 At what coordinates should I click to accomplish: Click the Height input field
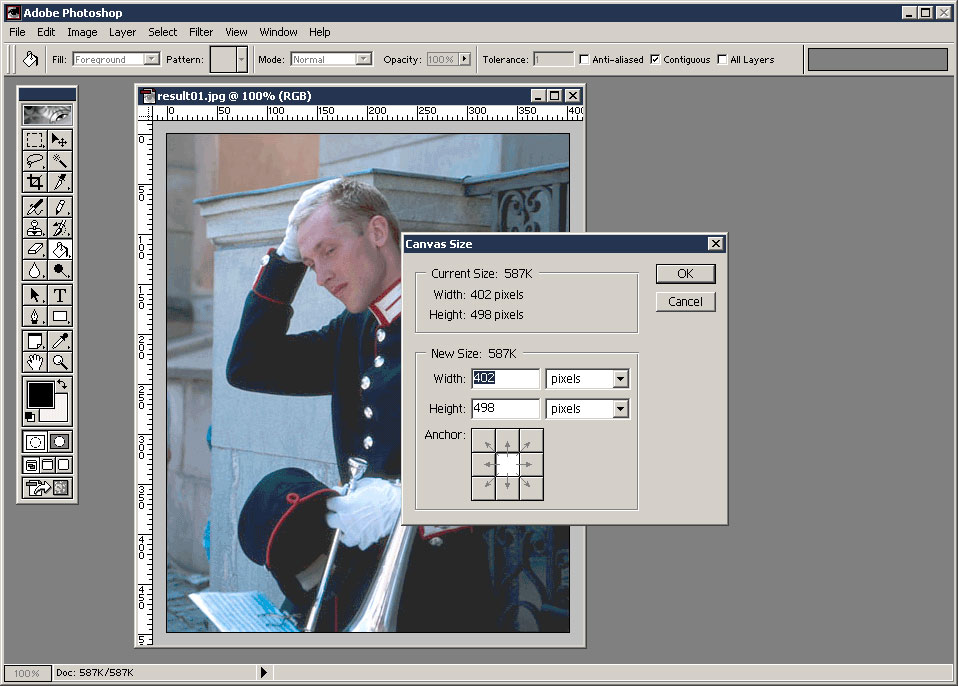click(504, 409)
